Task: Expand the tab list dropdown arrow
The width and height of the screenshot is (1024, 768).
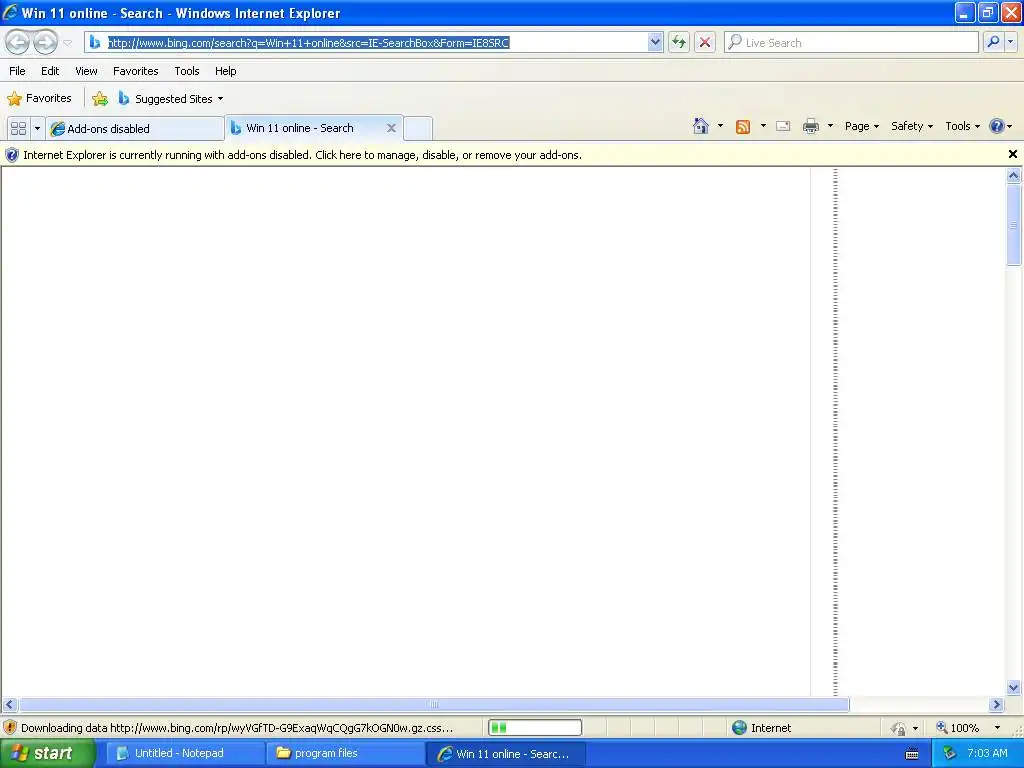Action: click(x=37, y=129)
